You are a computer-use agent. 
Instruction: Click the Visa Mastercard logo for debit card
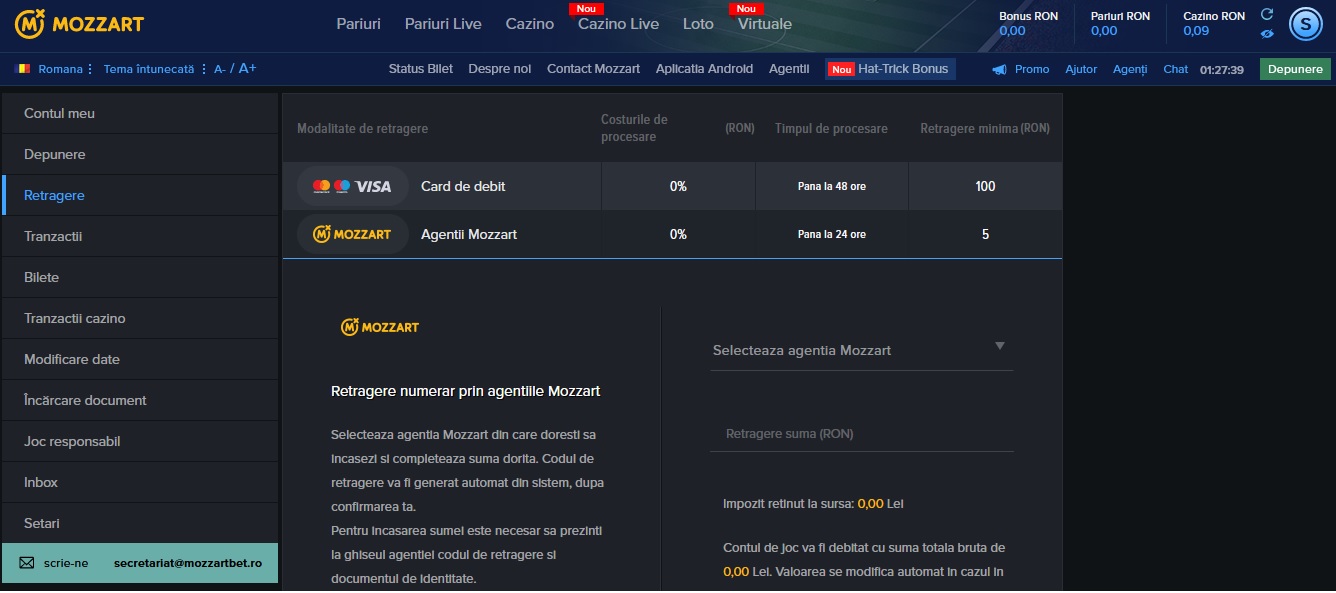point(353,186)
